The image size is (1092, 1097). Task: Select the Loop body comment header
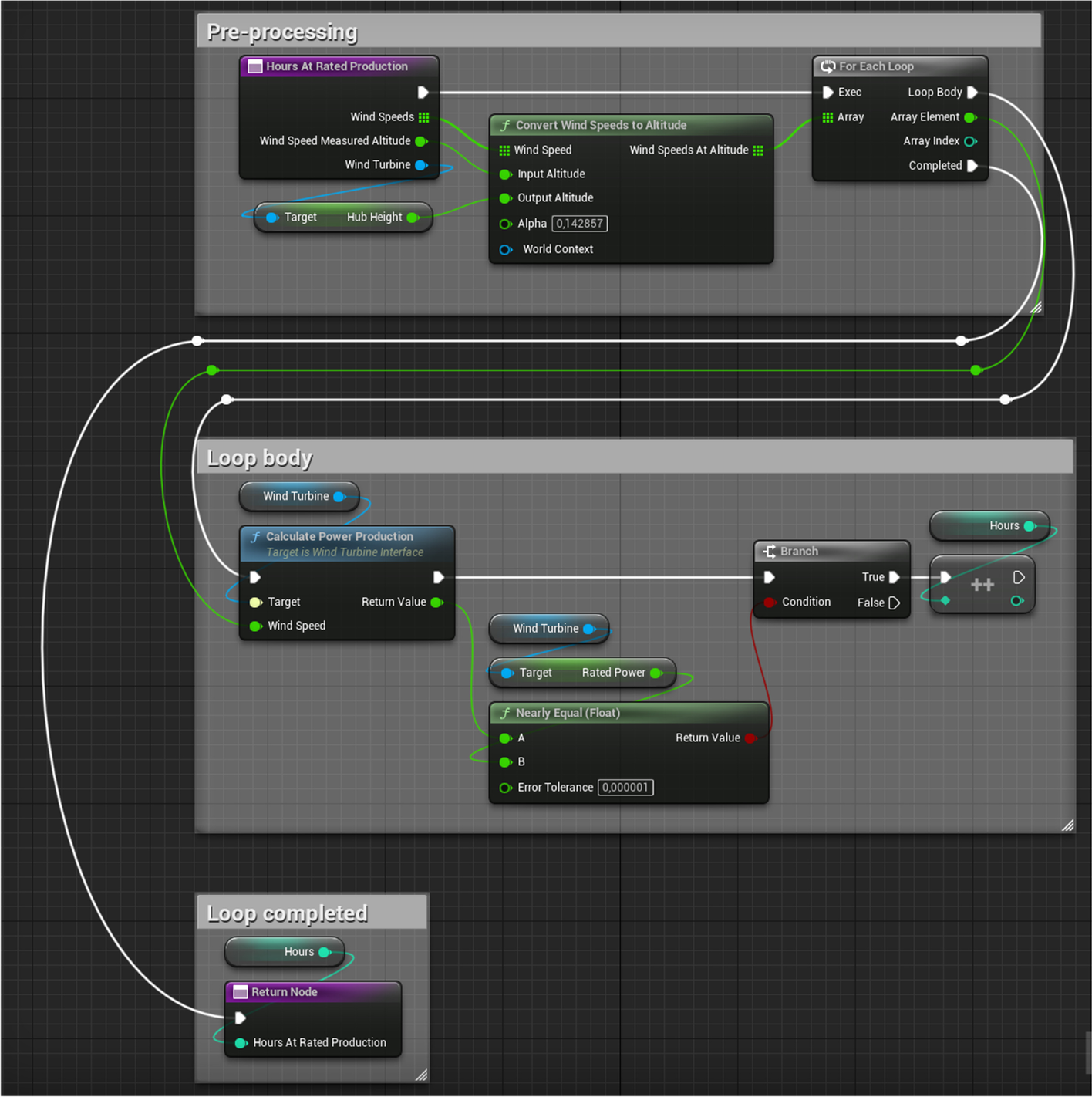[635, 457]
